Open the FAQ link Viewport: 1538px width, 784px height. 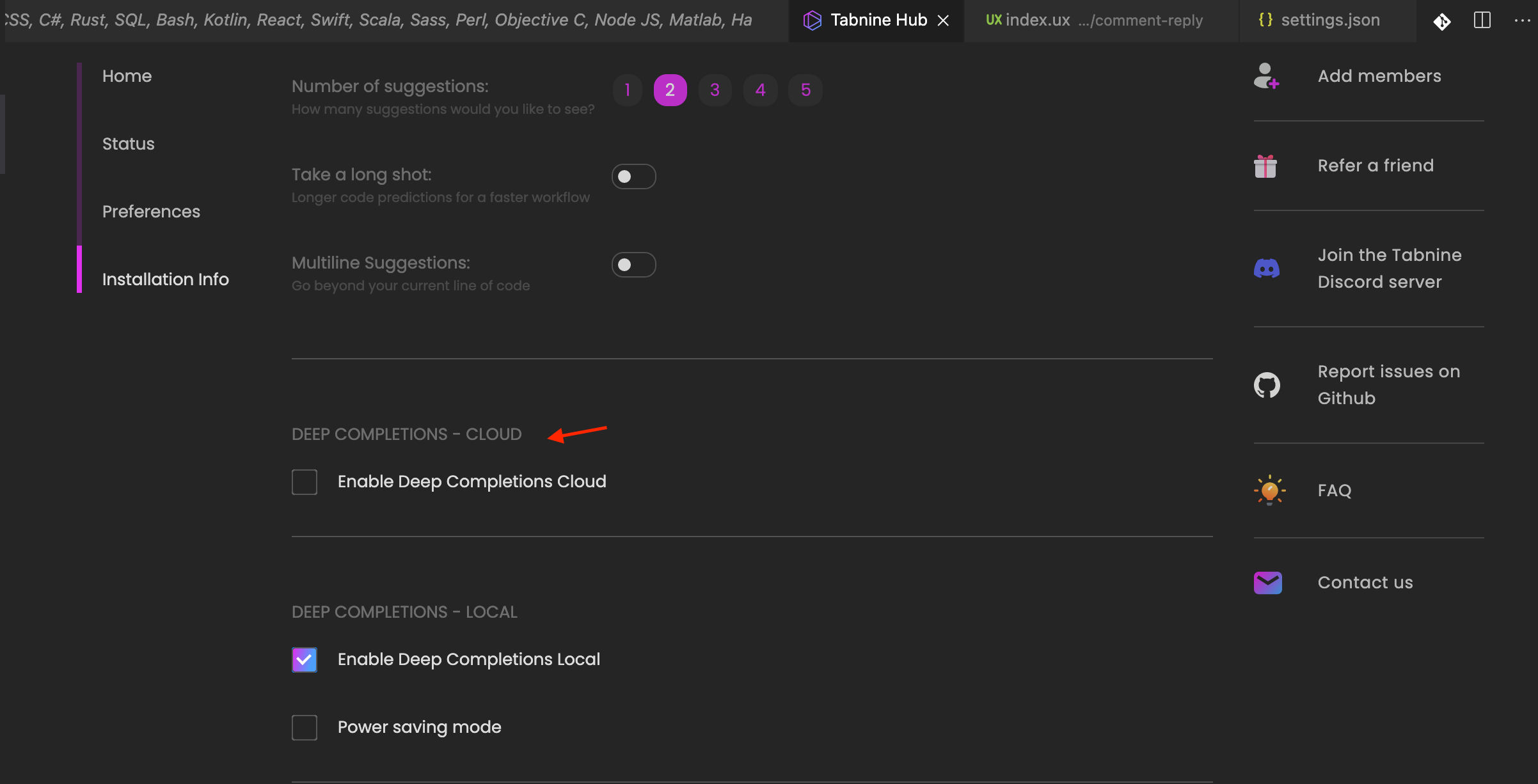pyautogui.click(x=1335, y=490)
